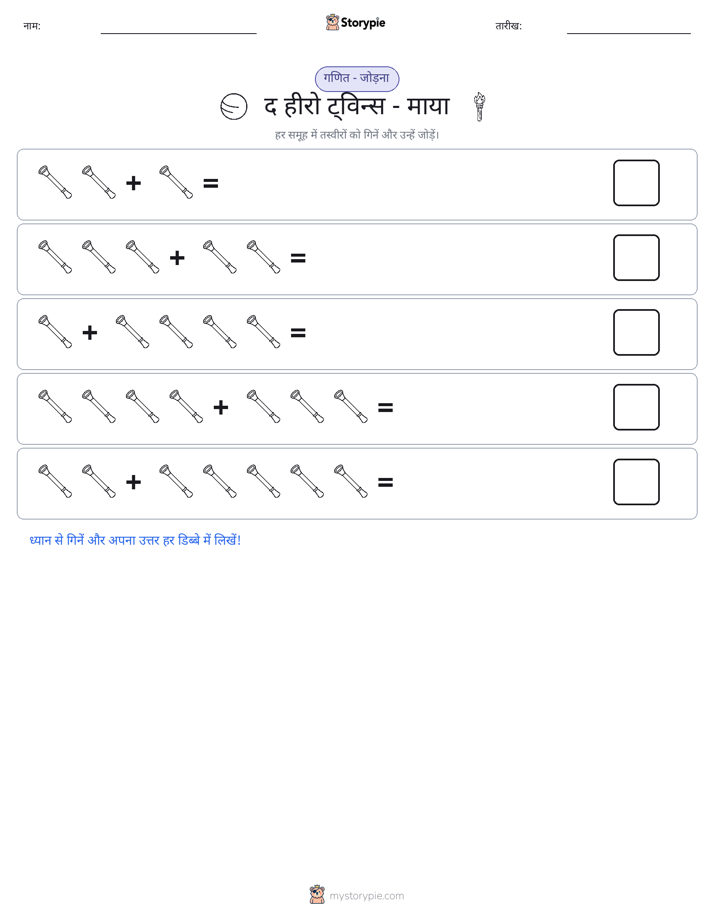Click the plus sign in row four
The image size is (714, 924).
coord(221,407)
